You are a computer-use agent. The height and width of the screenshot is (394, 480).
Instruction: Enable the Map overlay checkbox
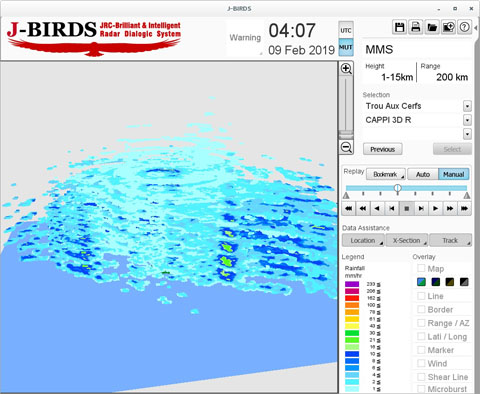pyautogui.click(x=421, y=268)
